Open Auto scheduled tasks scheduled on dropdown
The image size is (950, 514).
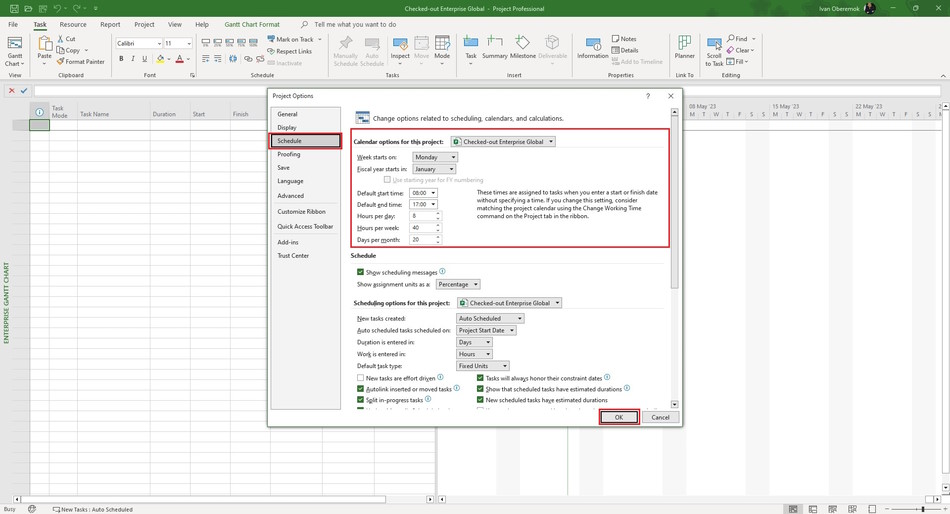[486, 330]
